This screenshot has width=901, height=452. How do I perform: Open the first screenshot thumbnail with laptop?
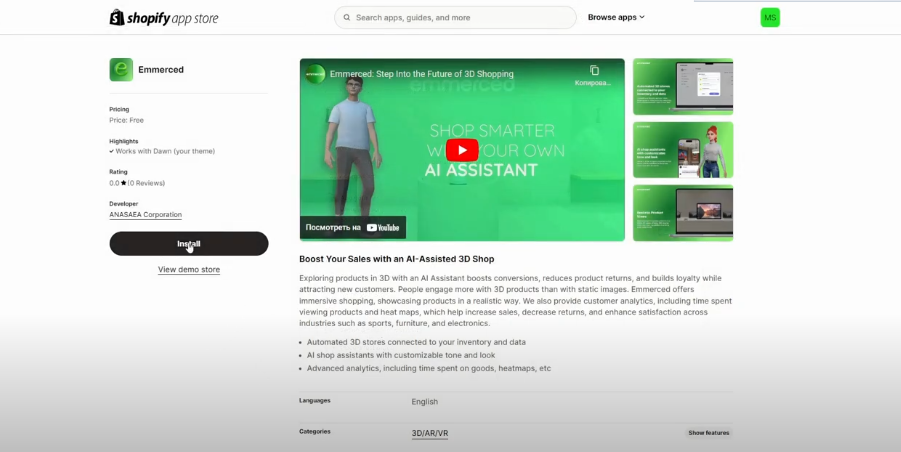coord(683,87)
